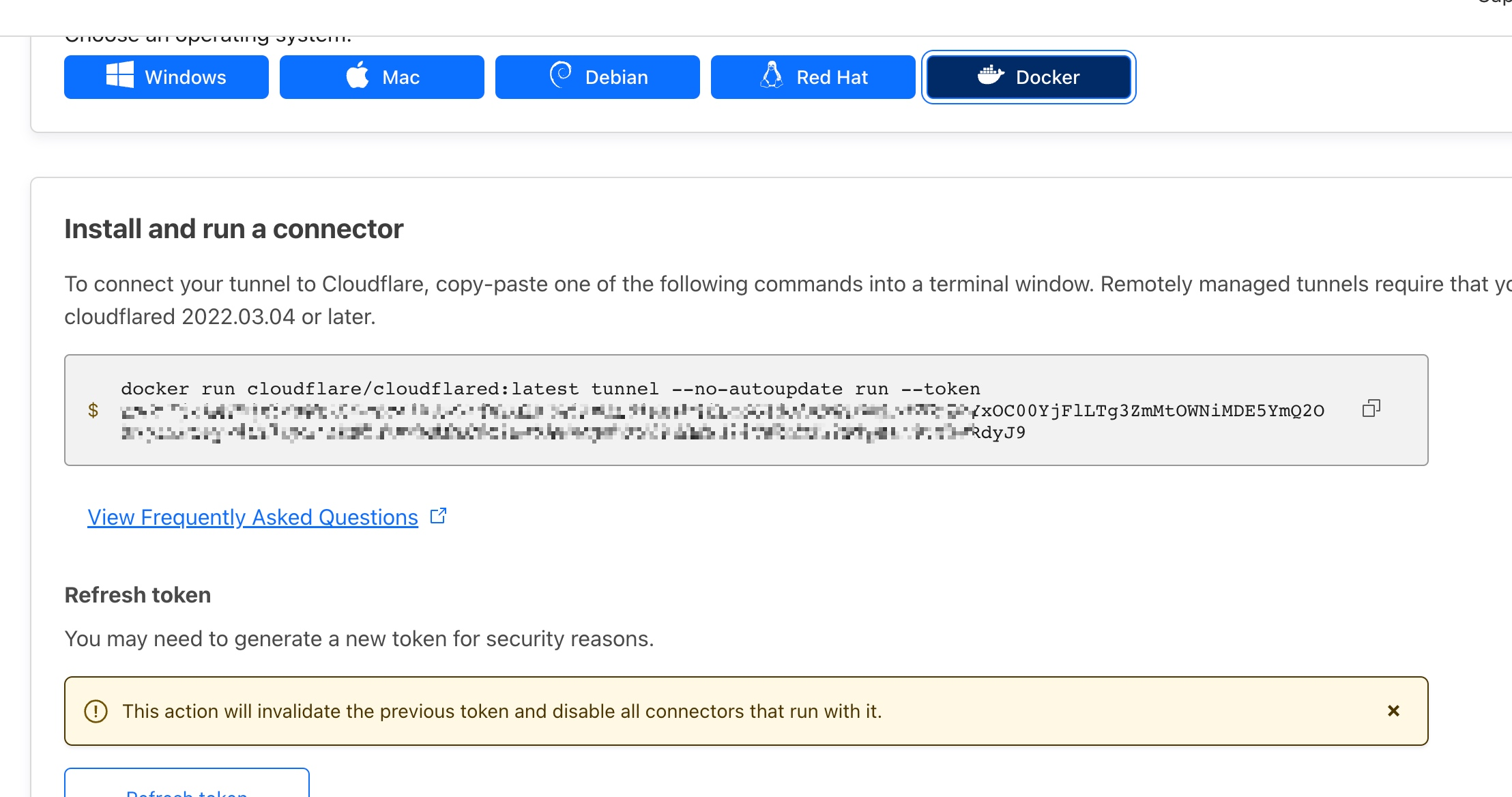The image size is (1512, 797).
Task: Click the paragraph about connecting your tunnel
Action: (x=785, y=284)
